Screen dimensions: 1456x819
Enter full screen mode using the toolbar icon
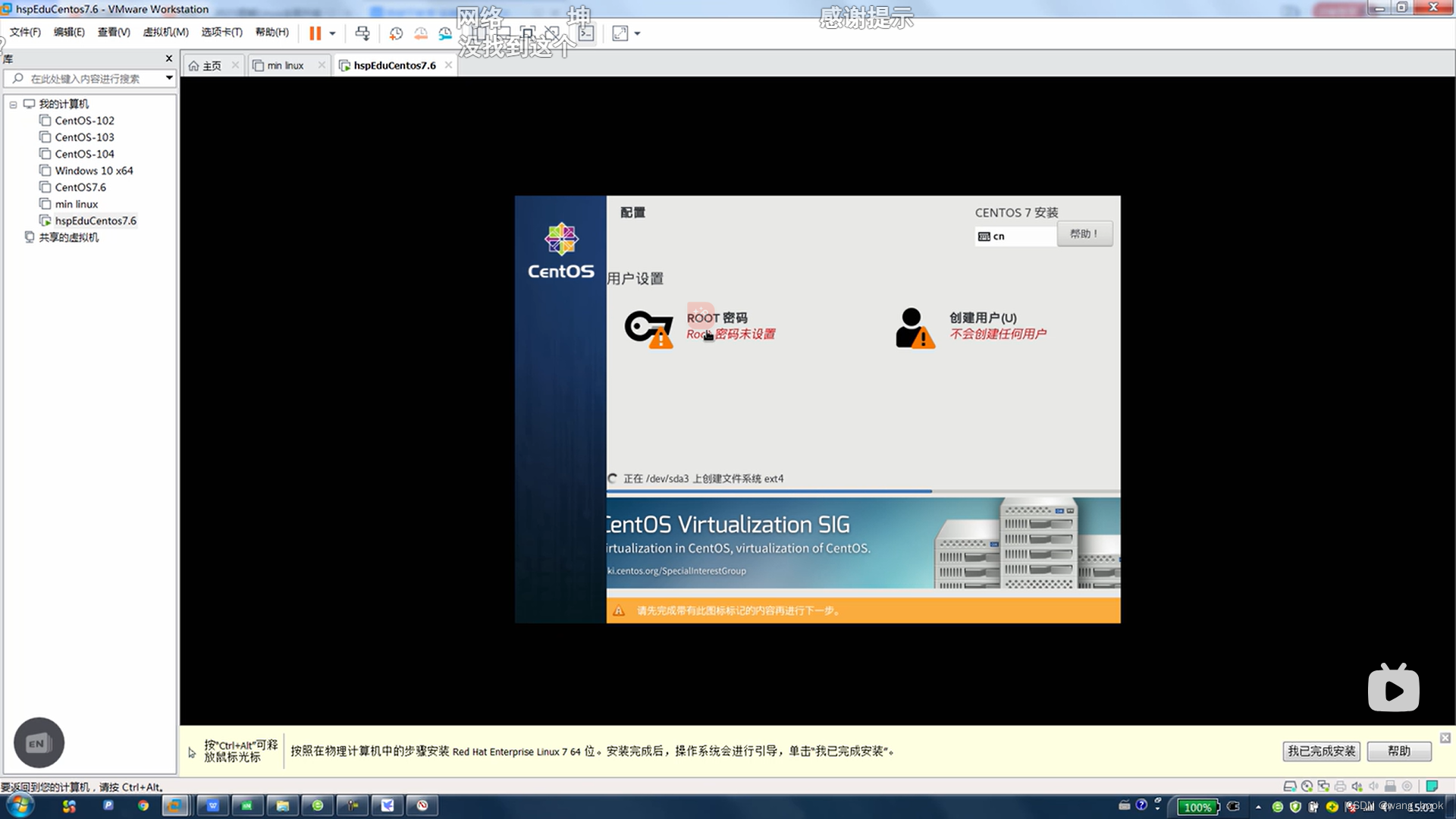coord(620,33)
